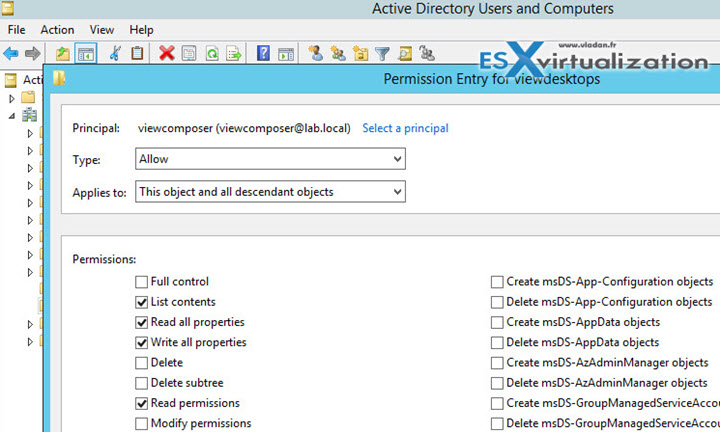720x432 pixels.
Task: Click the Acti root node in tree
Action: [x=32, y=80]
